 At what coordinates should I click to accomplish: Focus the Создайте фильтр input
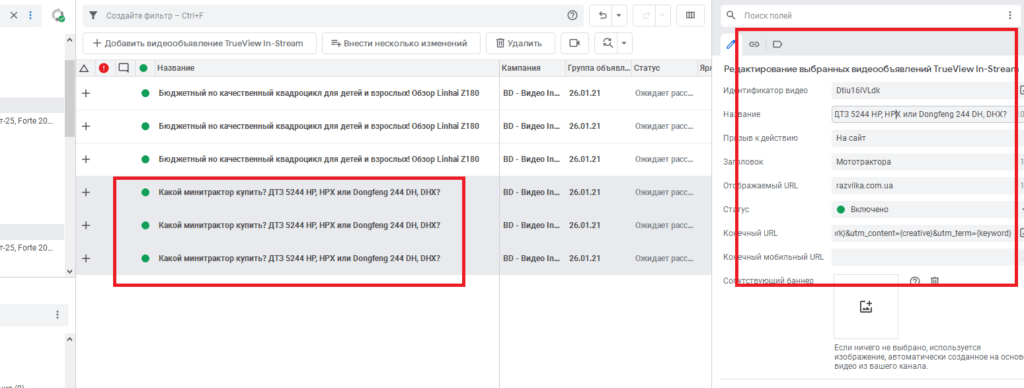click(333, 15)
